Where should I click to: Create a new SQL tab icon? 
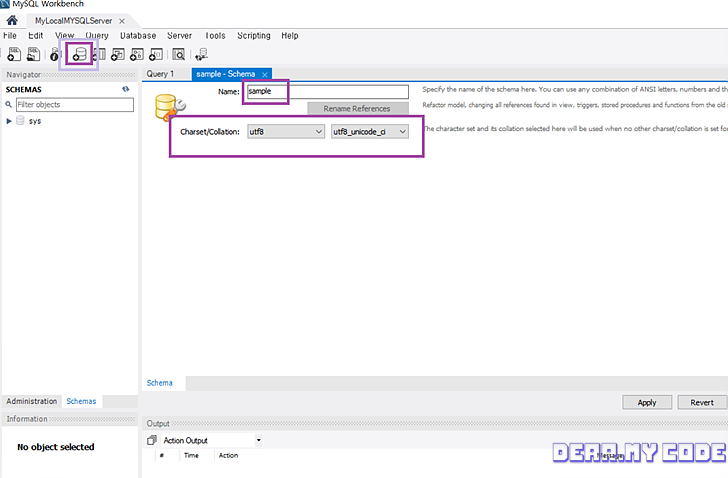point(14,54)
